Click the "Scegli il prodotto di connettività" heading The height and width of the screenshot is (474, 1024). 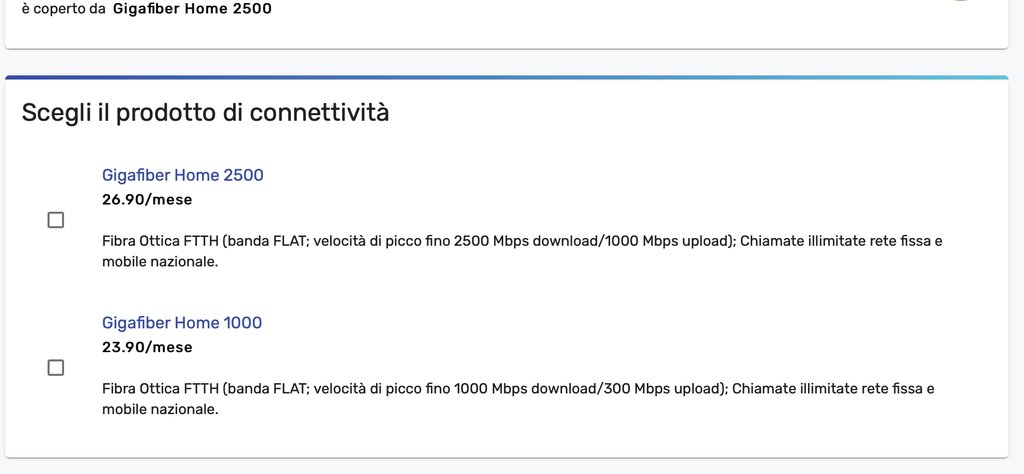205,113
